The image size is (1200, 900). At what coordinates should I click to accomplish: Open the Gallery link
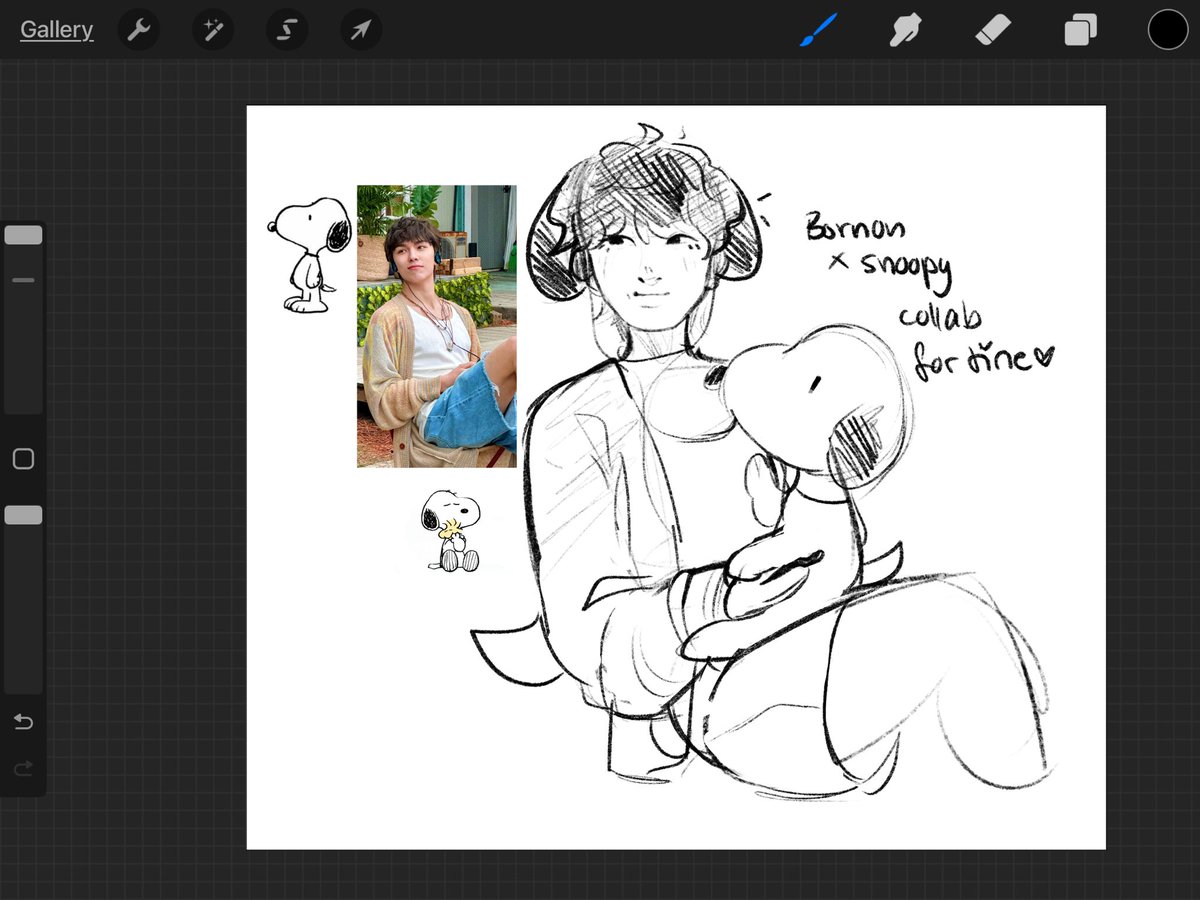[x=57, y=30]
